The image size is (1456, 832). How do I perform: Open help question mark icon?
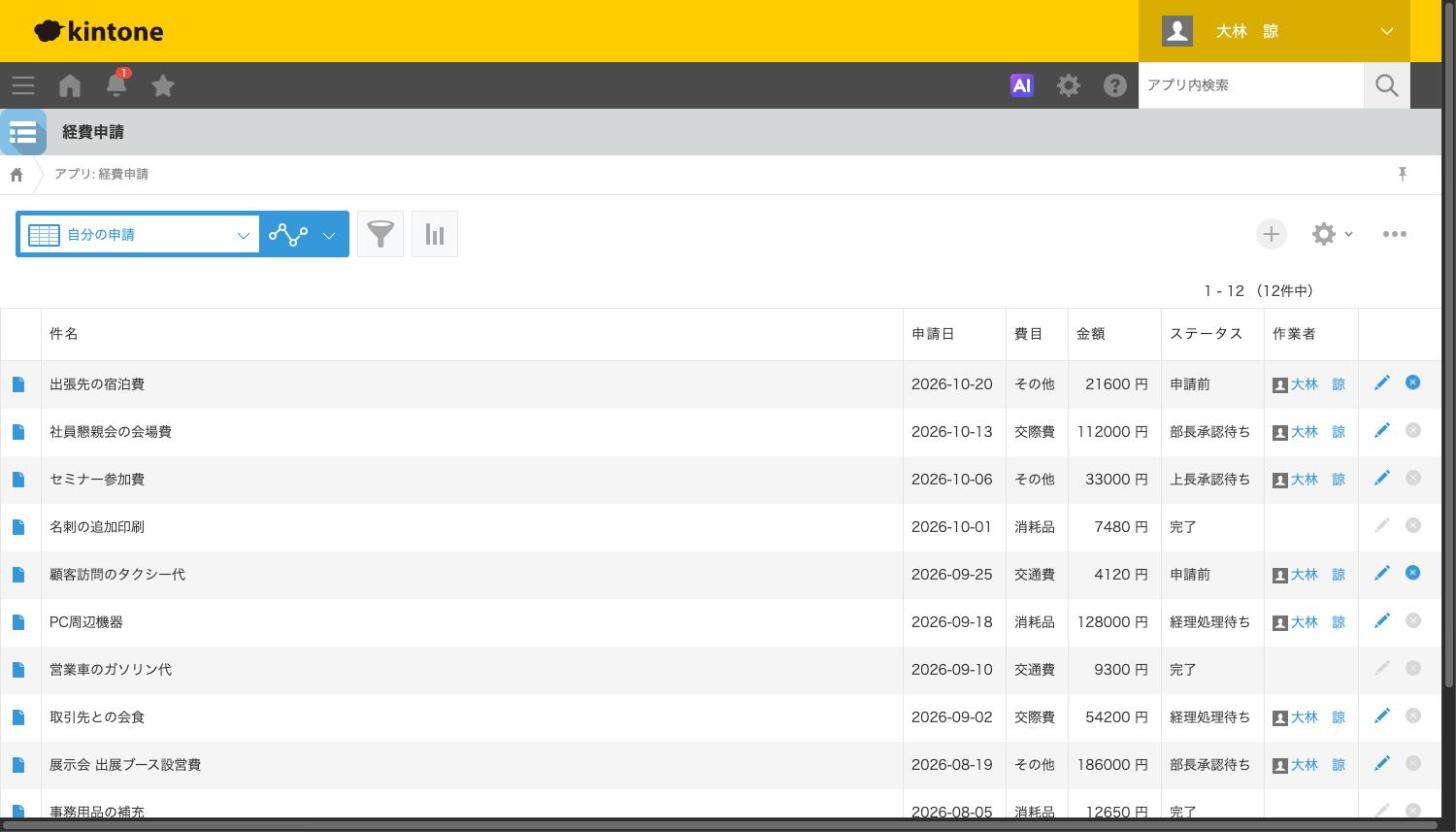point(1114,86)
